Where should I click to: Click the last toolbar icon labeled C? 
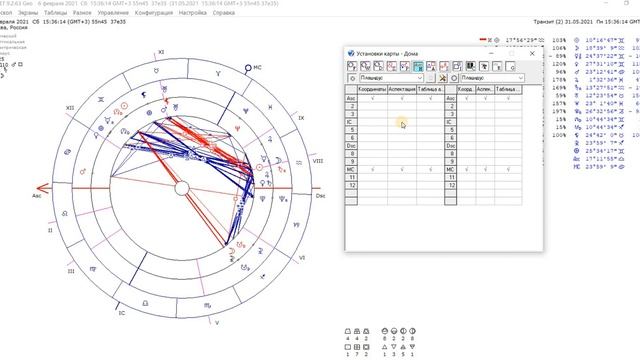pos(510,66)
